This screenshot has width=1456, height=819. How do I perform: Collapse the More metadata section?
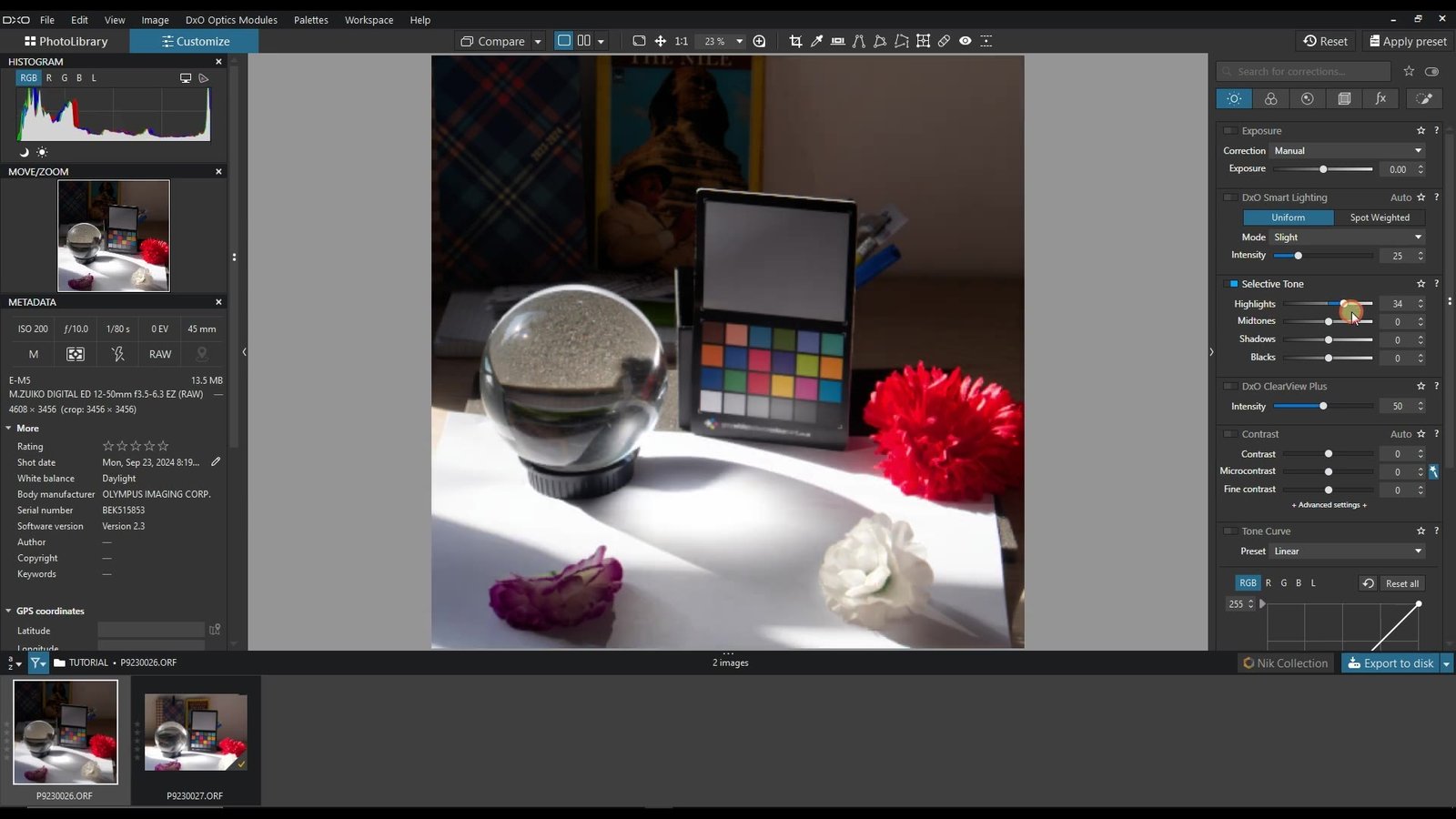pos(9,429)
